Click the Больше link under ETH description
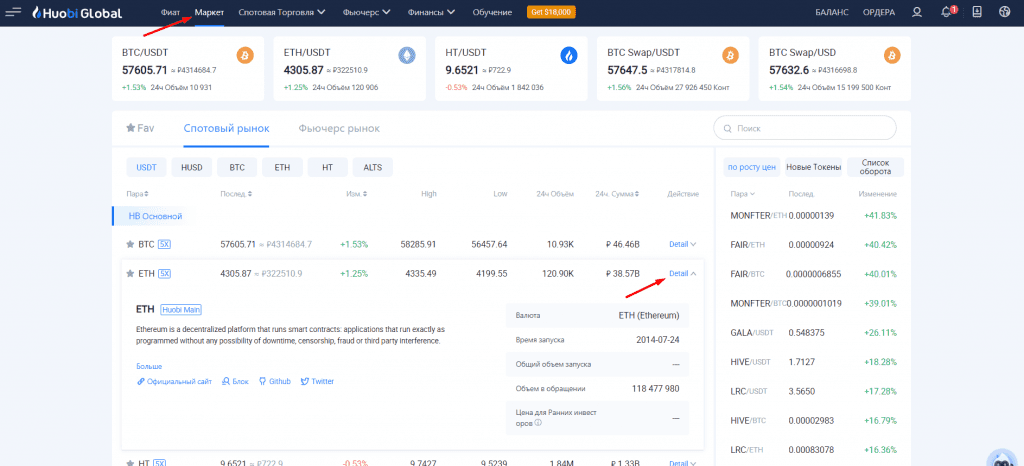Screen dimensions: 1024x466 click(x=149, y=366)
